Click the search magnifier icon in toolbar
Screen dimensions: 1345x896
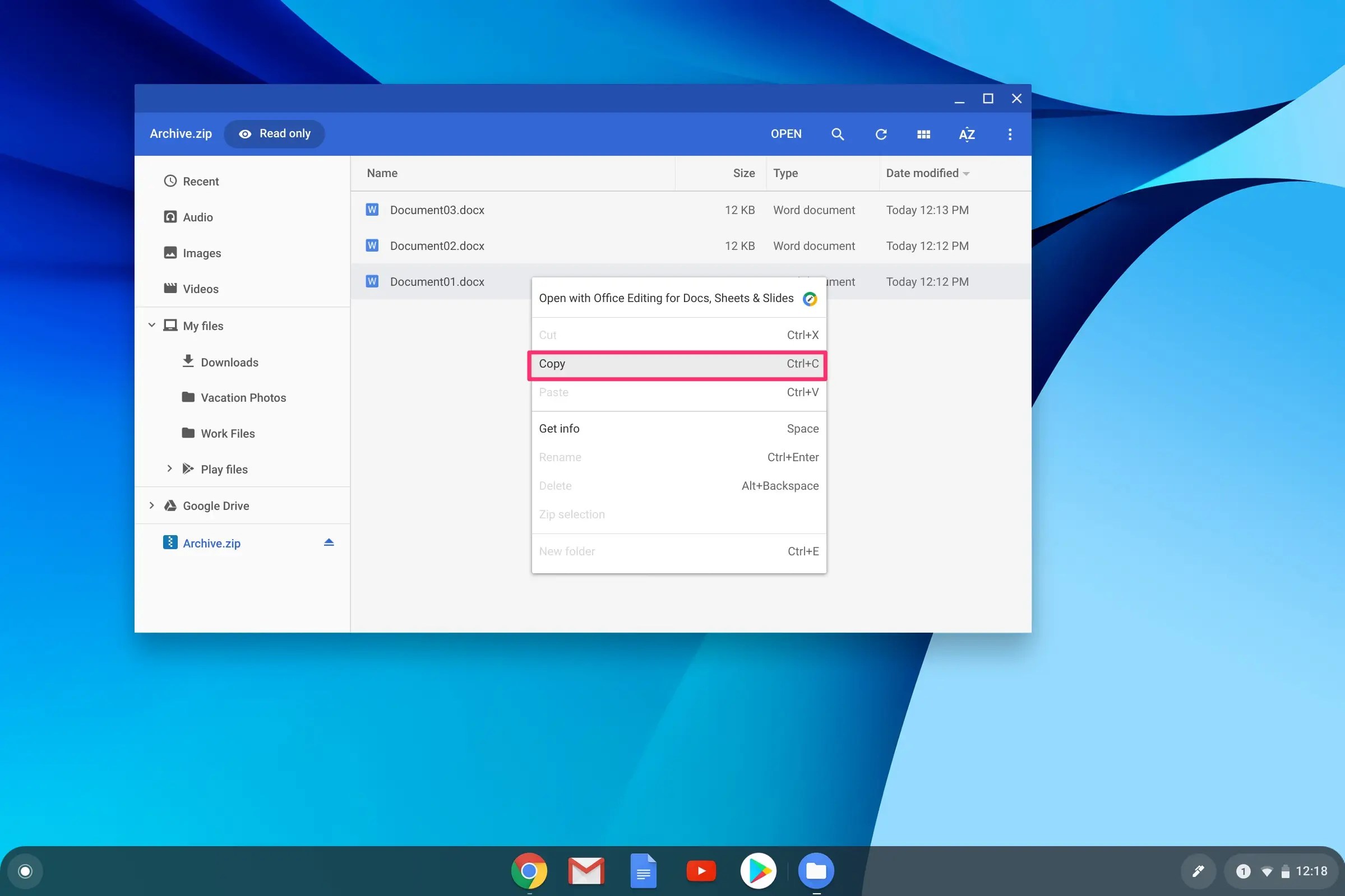(x=838, y=134)
